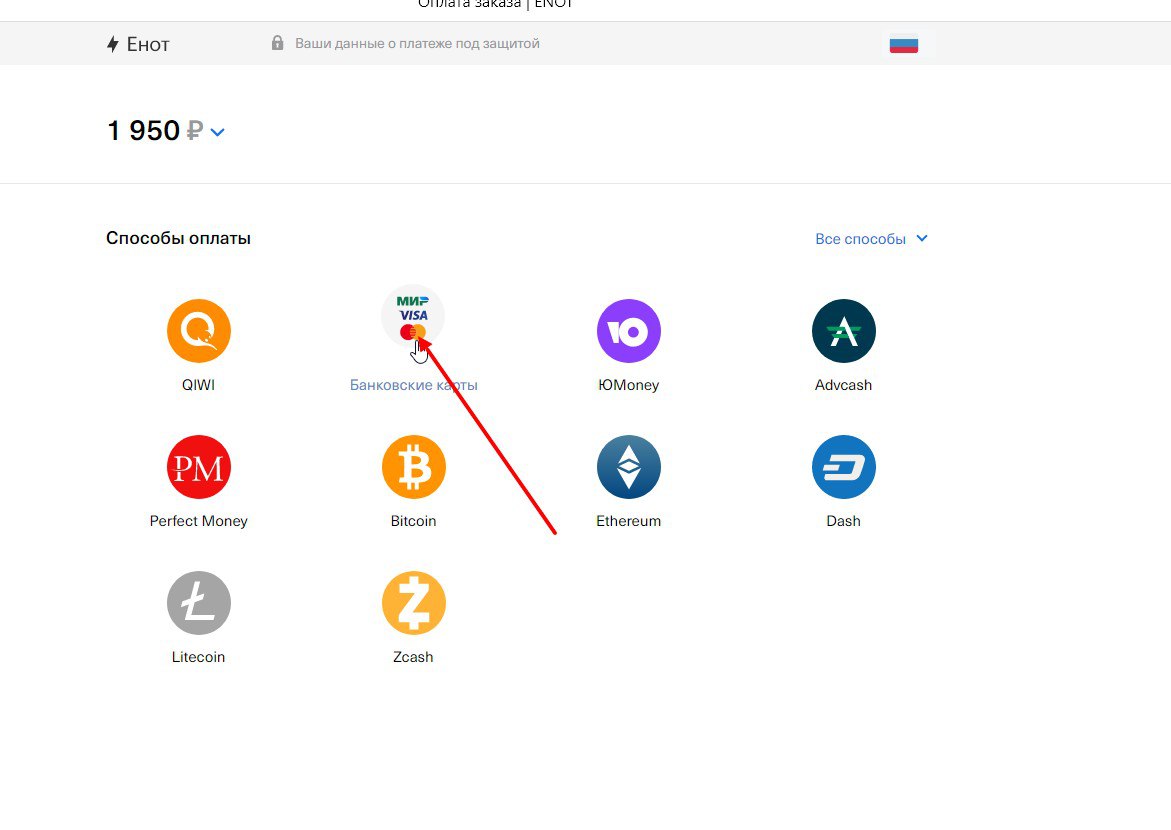Image resolution: width=1171 pixels, height=830 pixels.
Task: Click the 'Zcash' text label
Action: pos(413,657)
